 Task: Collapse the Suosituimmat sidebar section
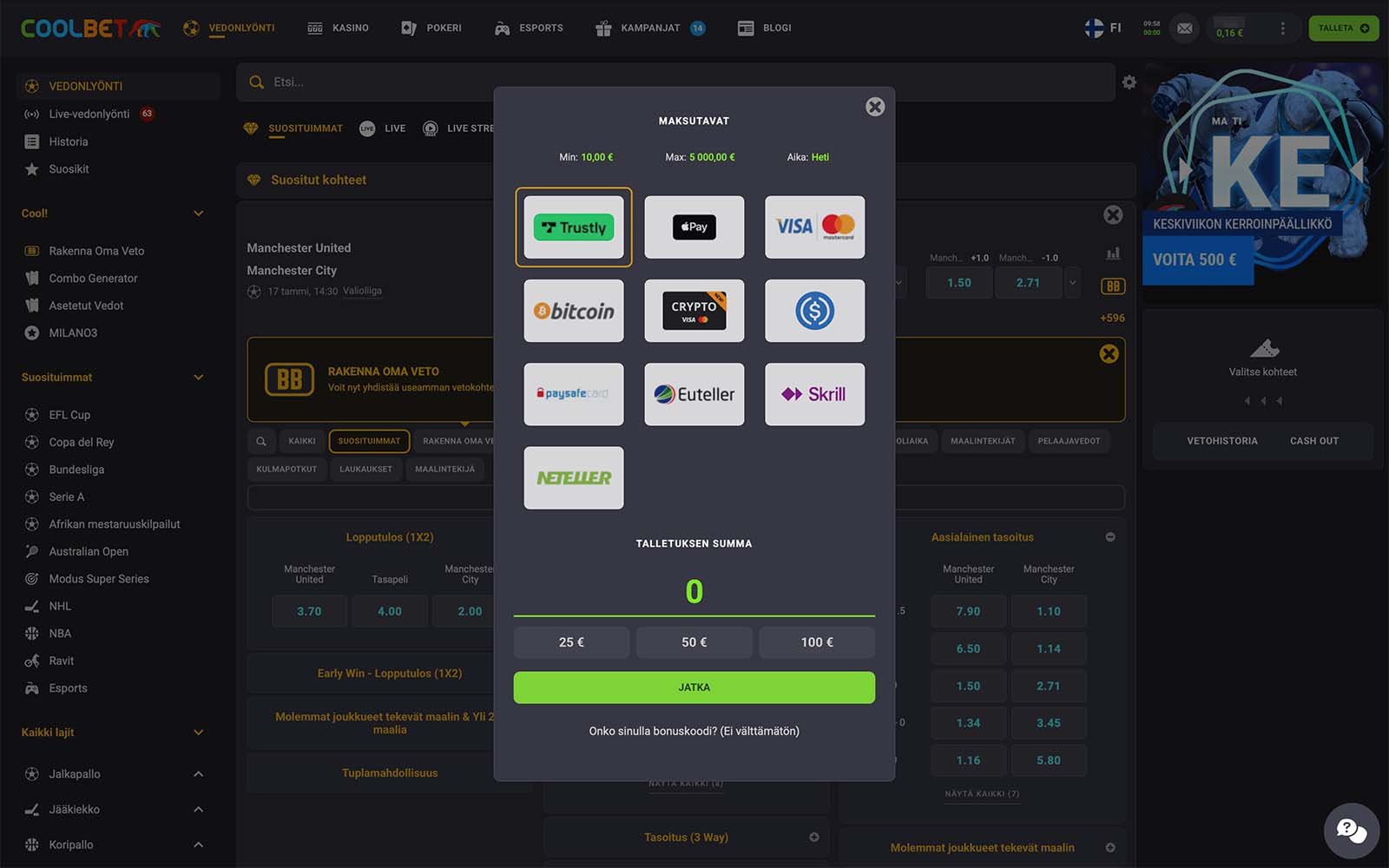coord(198,378)
